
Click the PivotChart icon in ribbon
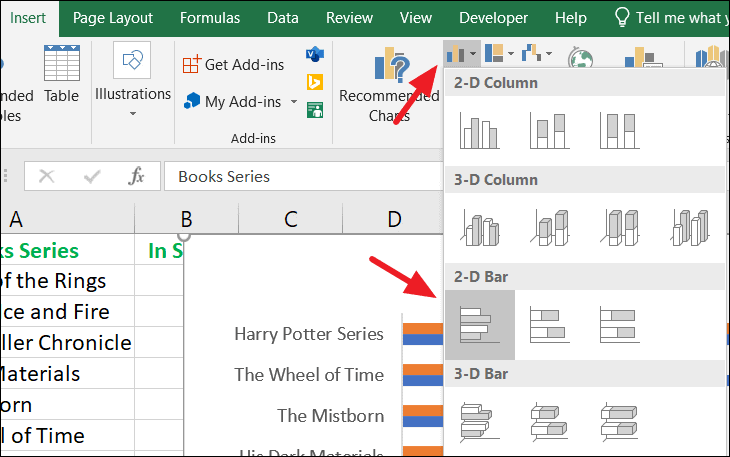642,57
